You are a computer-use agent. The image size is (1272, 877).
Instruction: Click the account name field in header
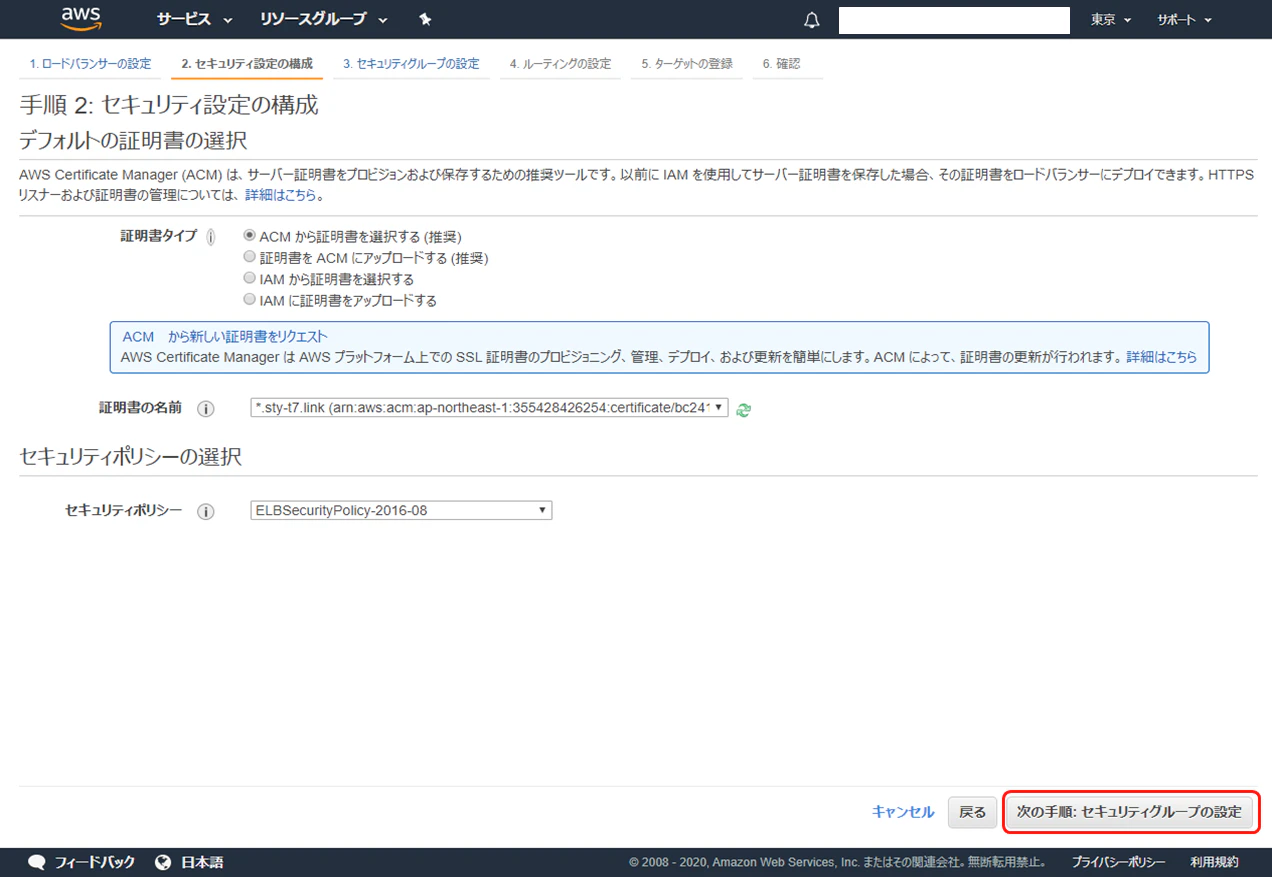[954, 21]
